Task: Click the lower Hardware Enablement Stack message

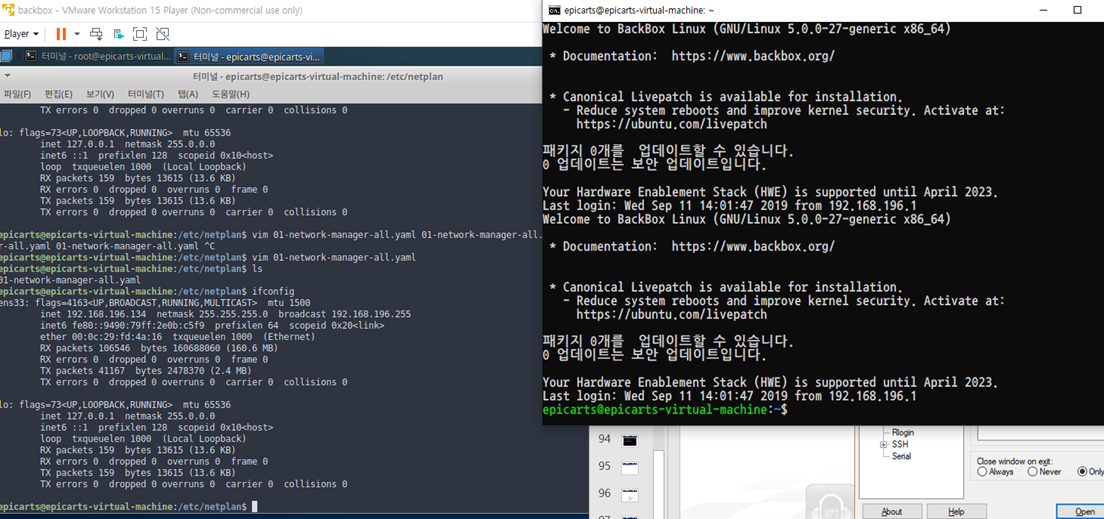Action: pyautogui.click(x=770, y=383)
